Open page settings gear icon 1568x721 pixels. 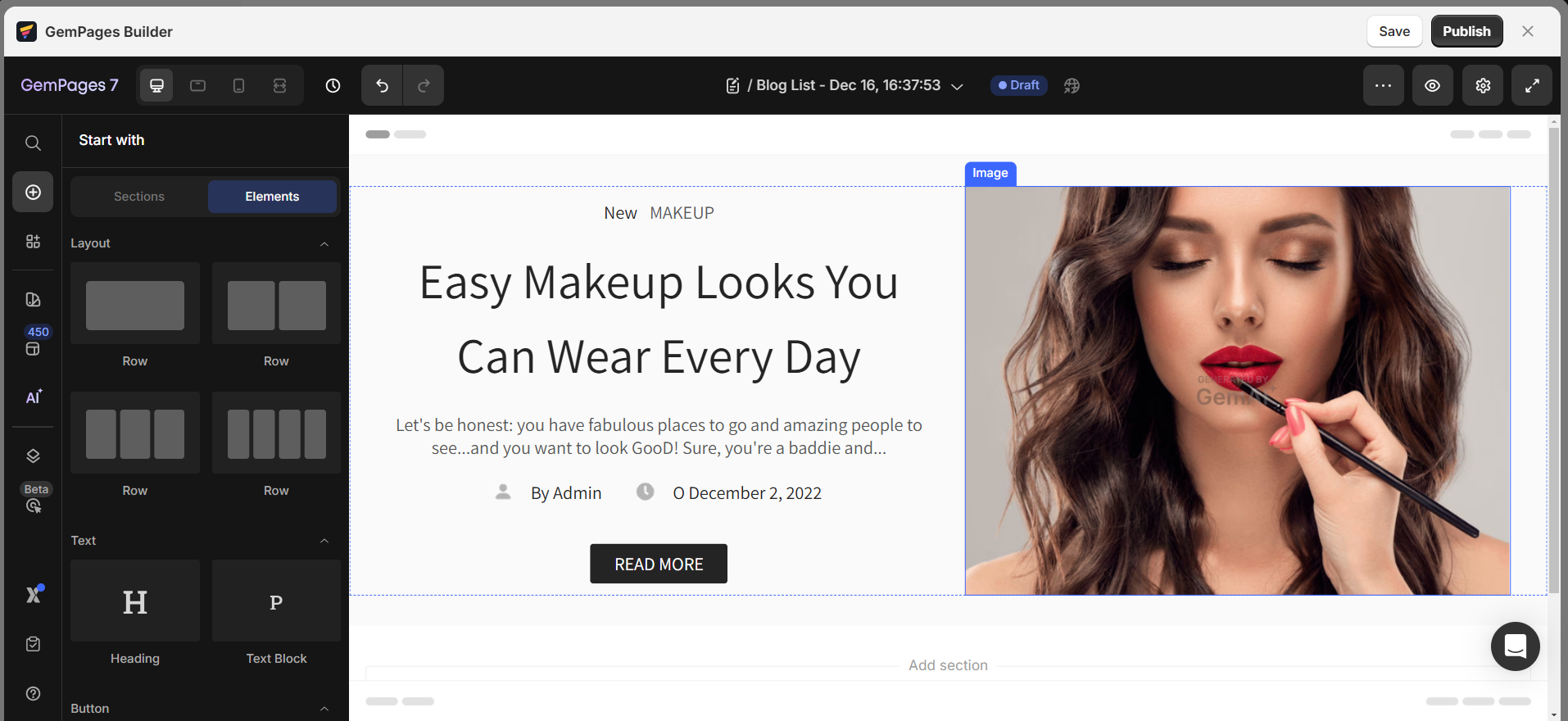point(1482,85)
